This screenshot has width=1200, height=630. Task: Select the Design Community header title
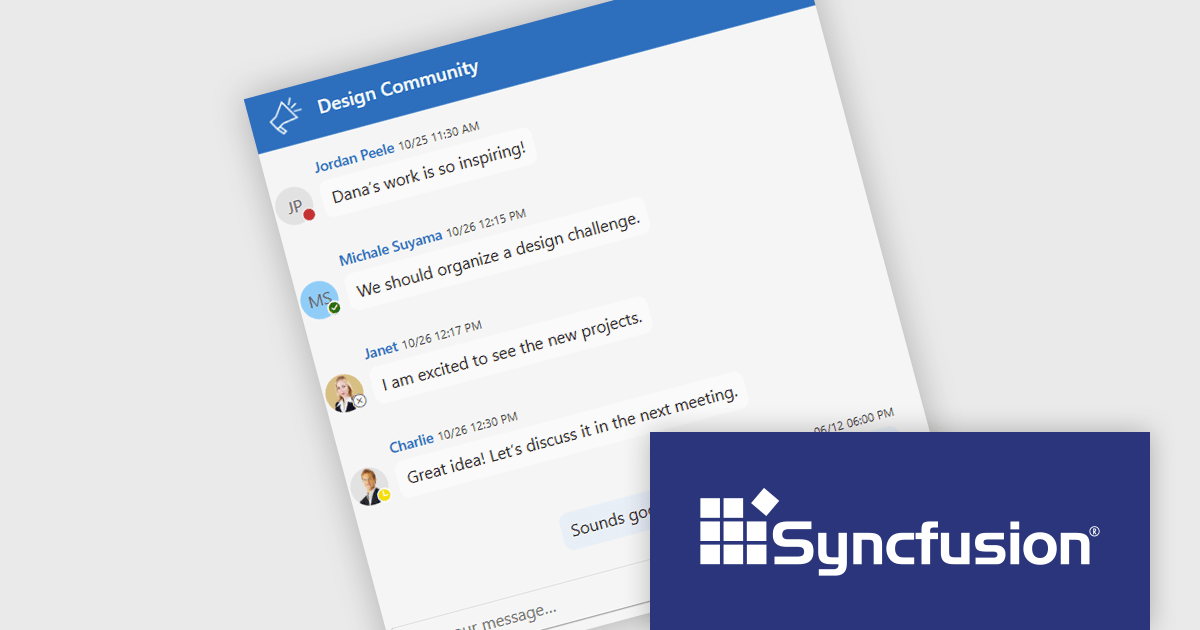[x=398, y=85]
